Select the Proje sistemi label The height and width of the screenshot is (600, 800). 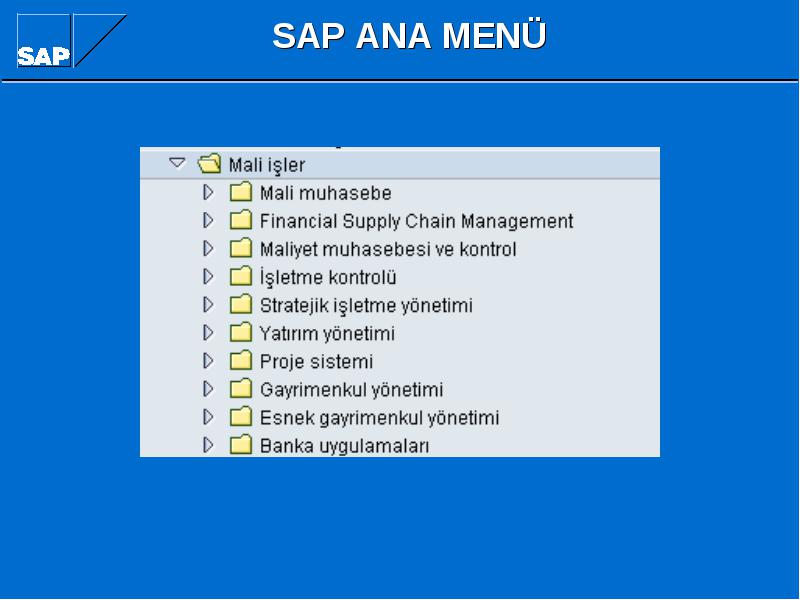coord(316,362)
